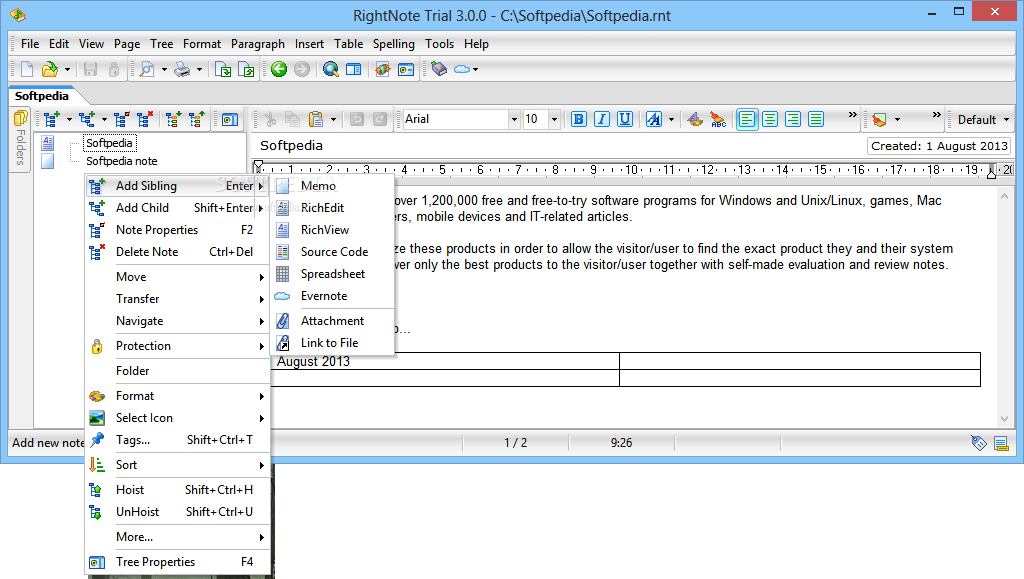Click the first import page icon
This screenshot has width=1024, height=579.
click(223, 69)
